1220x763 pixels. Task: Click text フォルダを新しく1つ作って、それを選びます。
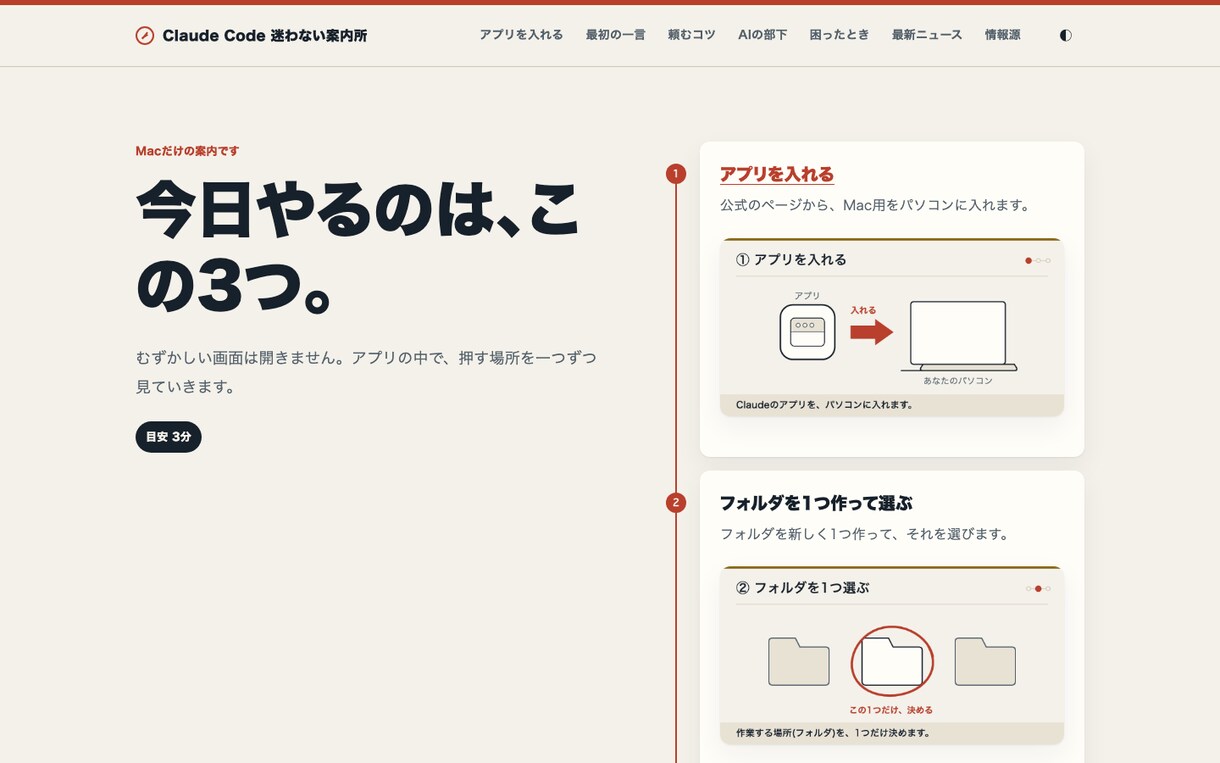click(865, 534)
